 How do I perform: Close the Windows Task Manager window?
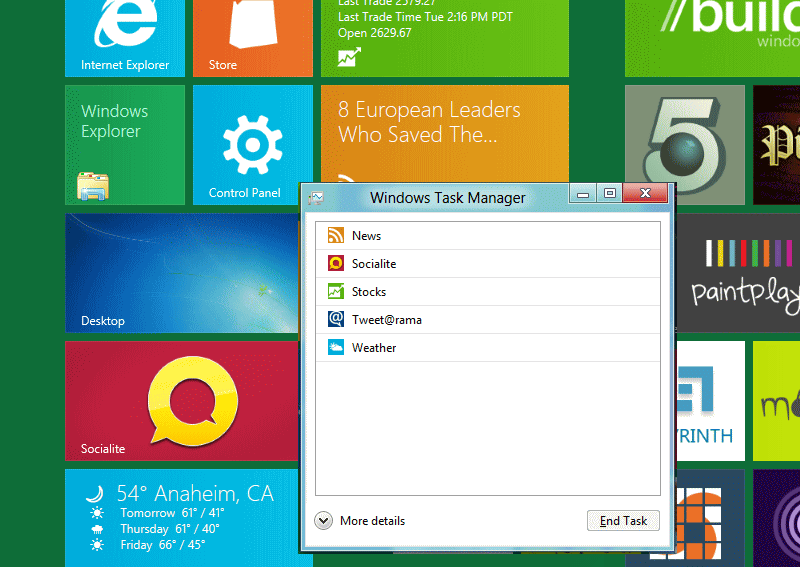(645, 193)
